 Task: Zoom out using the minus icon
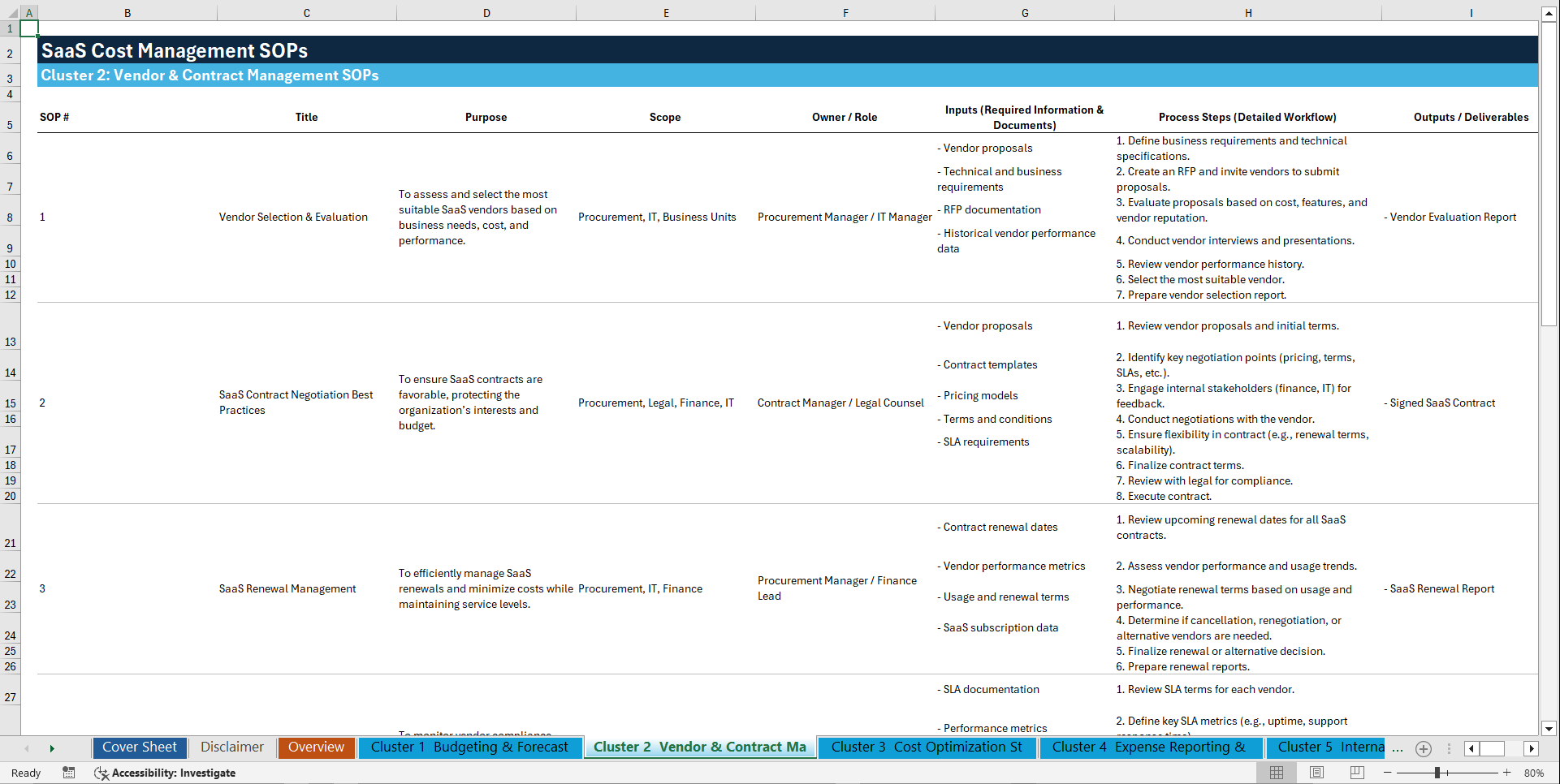click(1388, 773)
